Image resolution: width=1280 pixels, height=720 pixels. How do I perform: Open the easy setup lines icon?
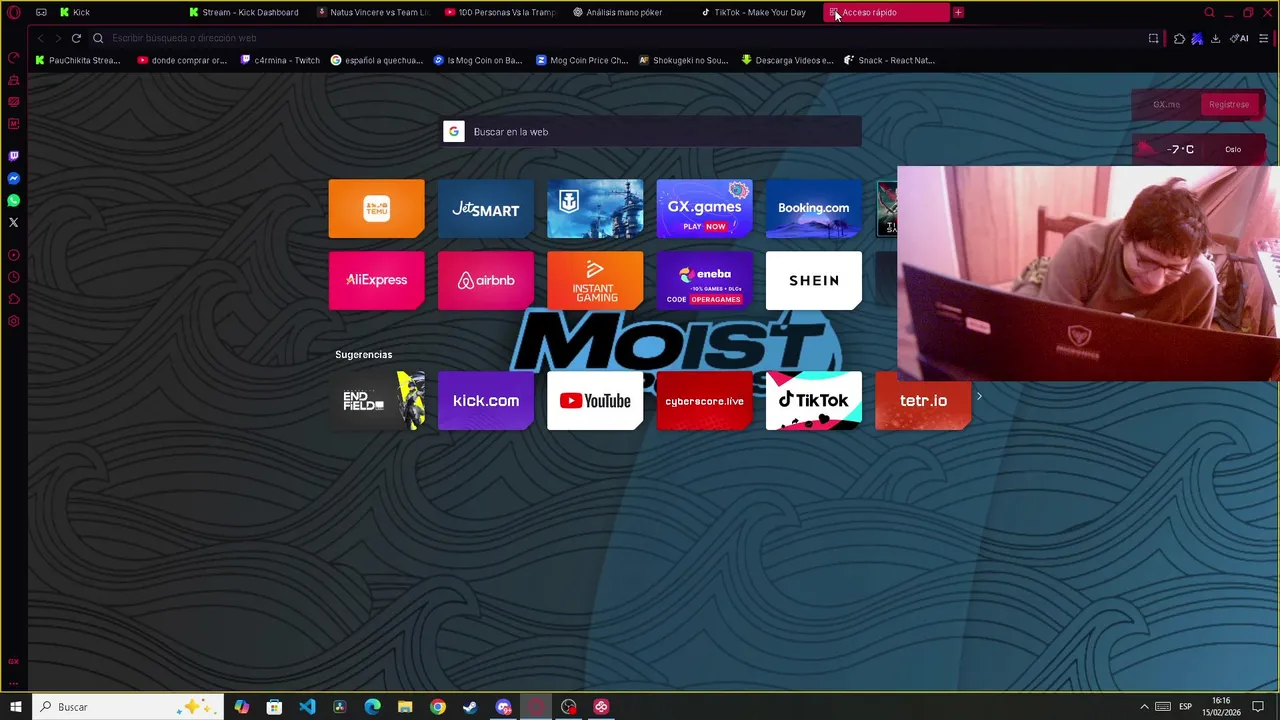(x=1264, y=38)
